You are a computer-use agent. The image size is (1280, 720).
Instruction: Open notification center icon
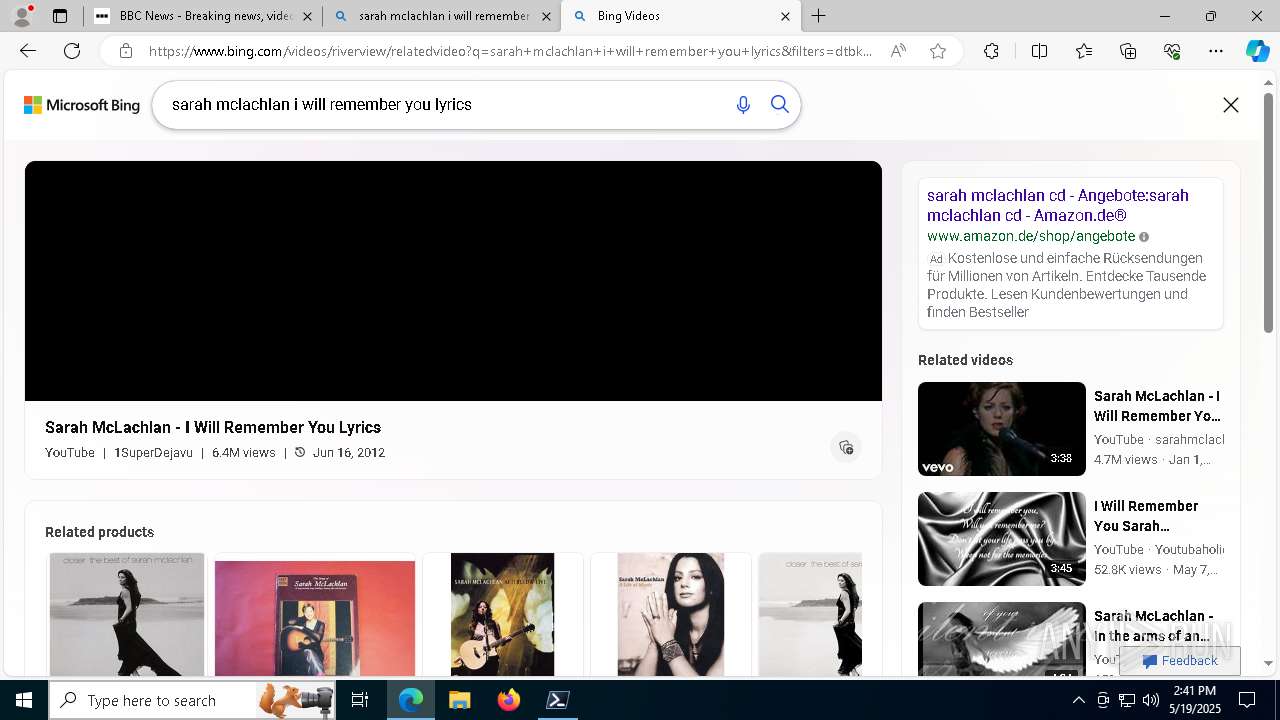[1247, 700]
